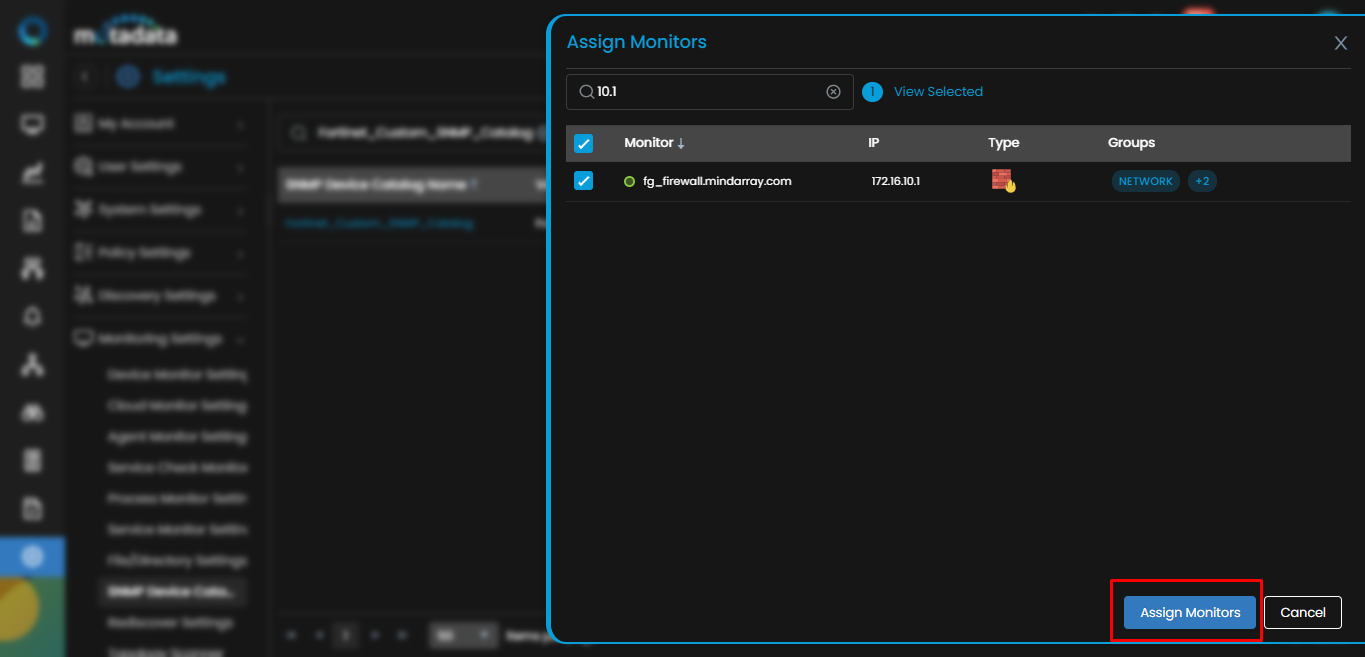The image size is (1365, 657).
Task: Open the items-per-page dropdown showing 50
Action: coord(463,635)
